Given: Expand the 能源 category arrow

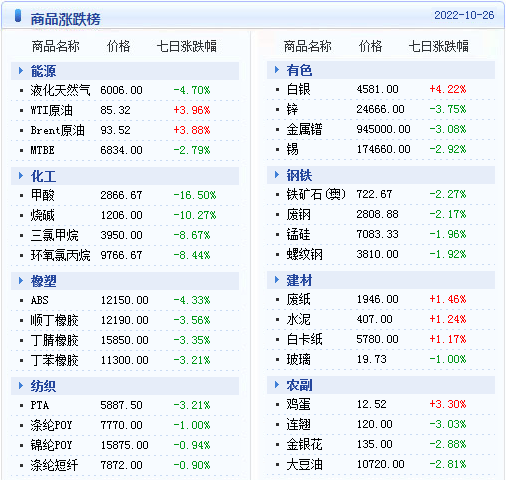Looking at the screenshot, I should click(x=21, y=71).
